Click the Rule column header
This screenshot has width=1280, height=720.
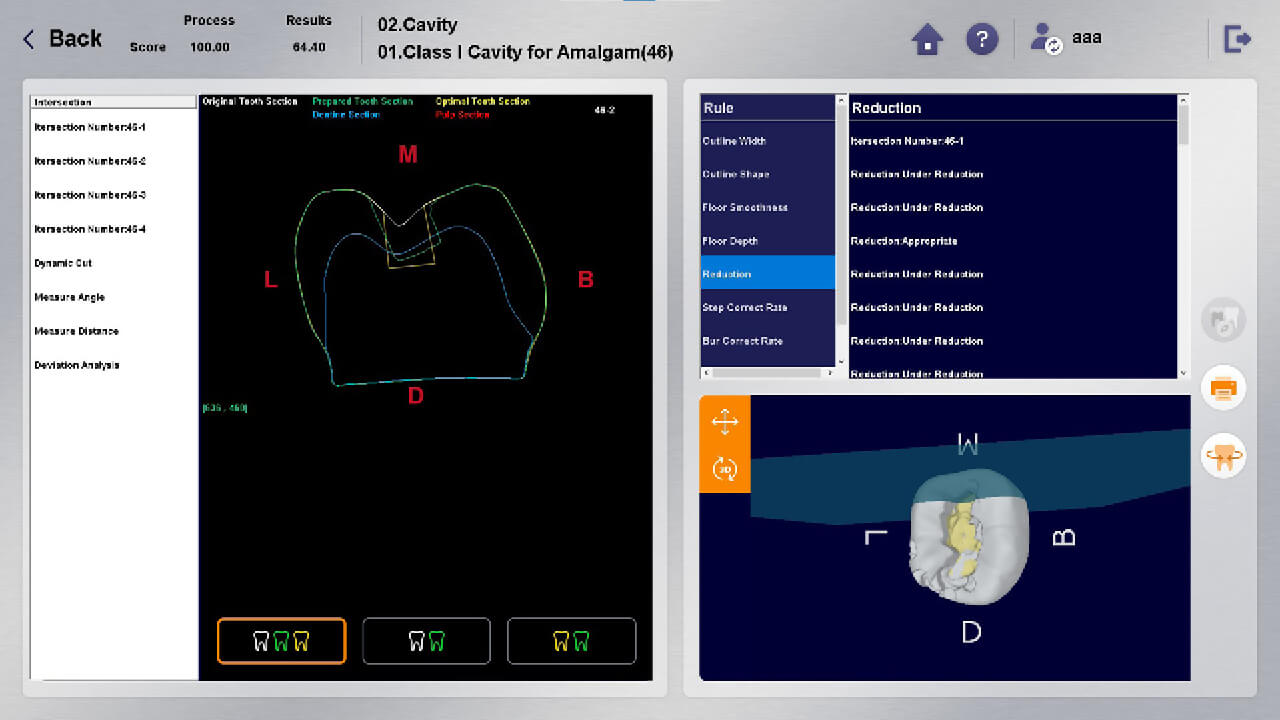click(767, 108)
